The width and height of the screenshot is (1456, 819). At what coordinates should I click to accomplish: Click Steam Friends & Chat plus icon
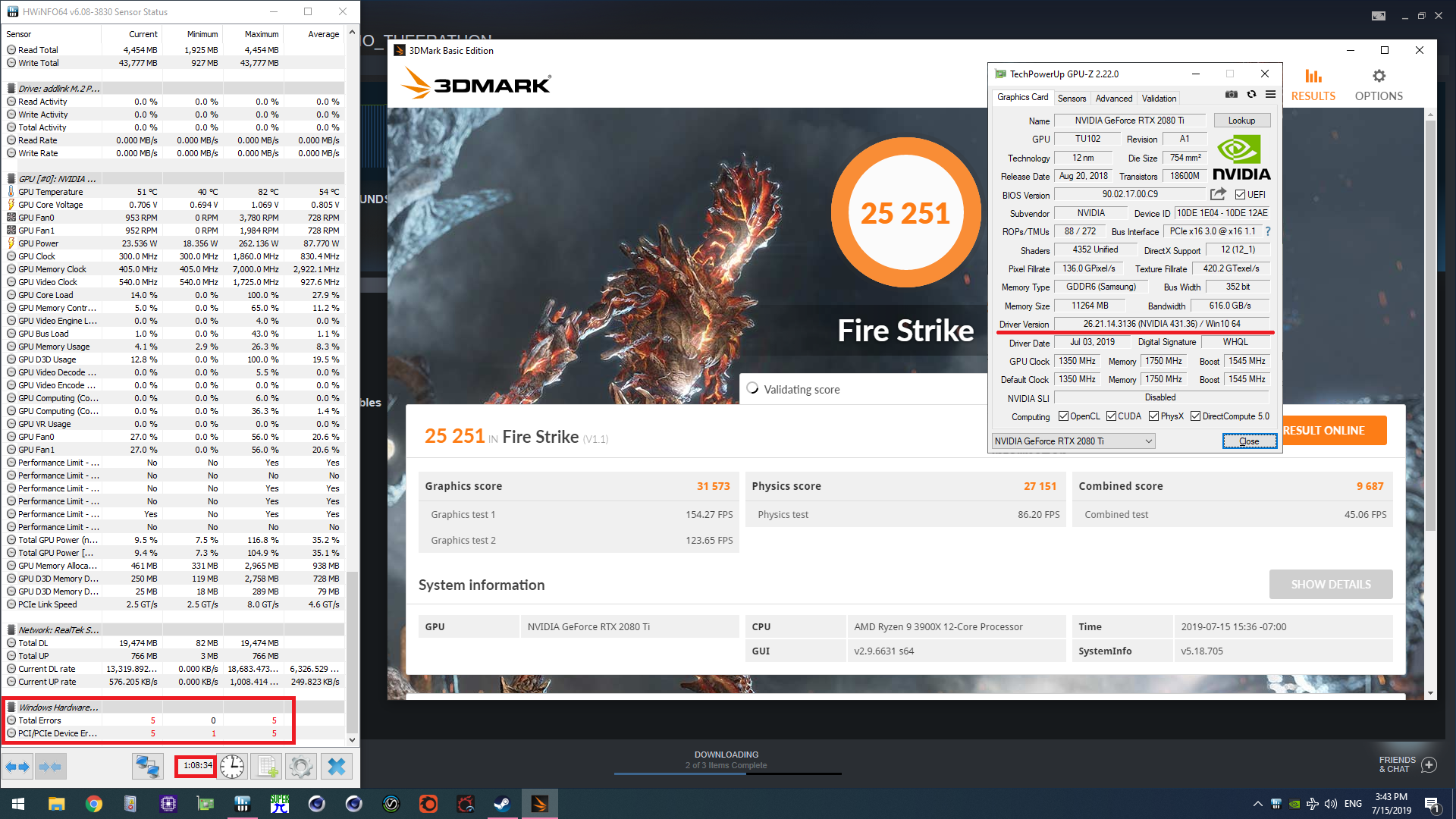click(x=1429, y=764)
